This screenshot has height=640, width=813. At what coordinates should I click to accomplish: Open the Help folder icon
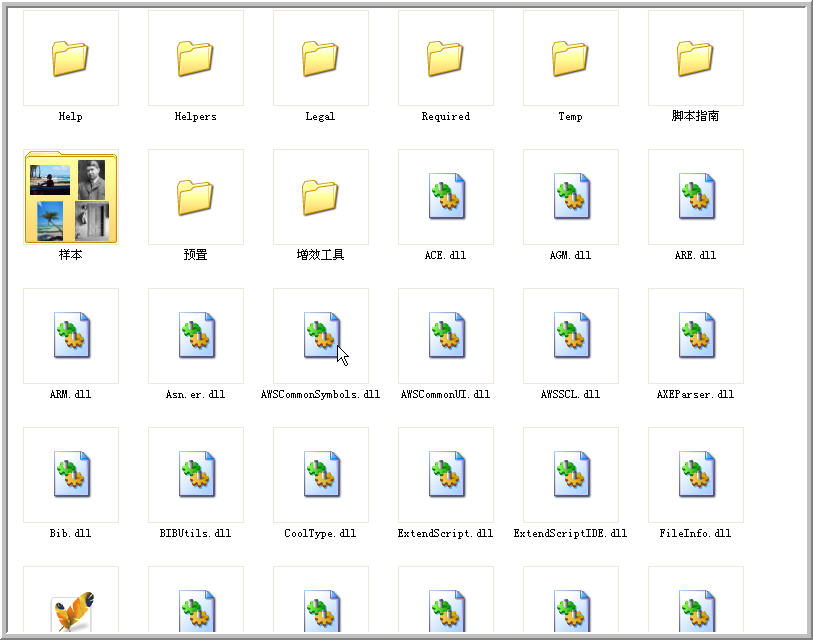[x=71, y=59]
